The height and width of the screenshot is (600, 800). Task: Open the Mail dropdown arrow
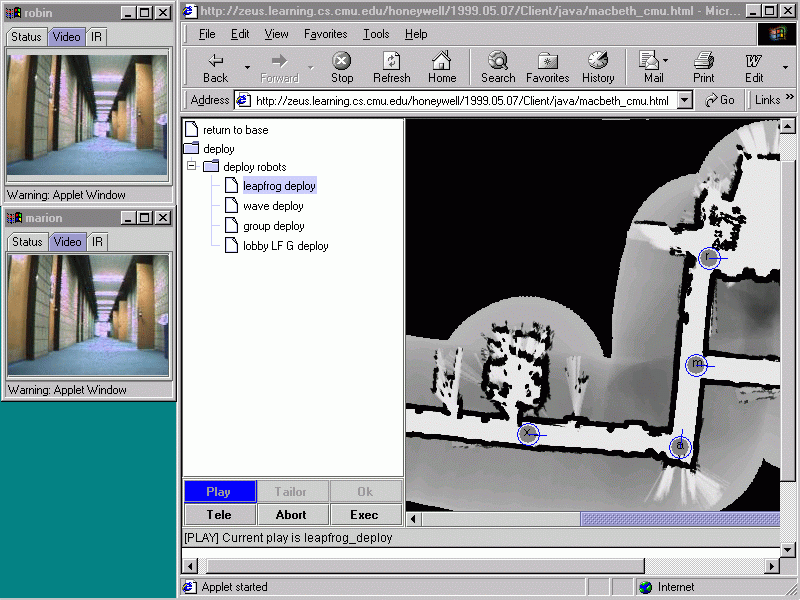pos(667,62)
